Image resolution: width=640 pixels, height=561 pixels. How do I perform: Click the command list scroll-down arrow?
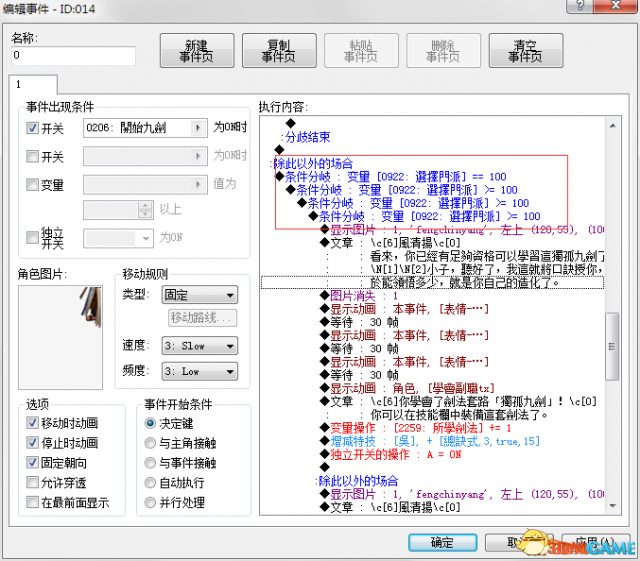[x=613, y=506]
